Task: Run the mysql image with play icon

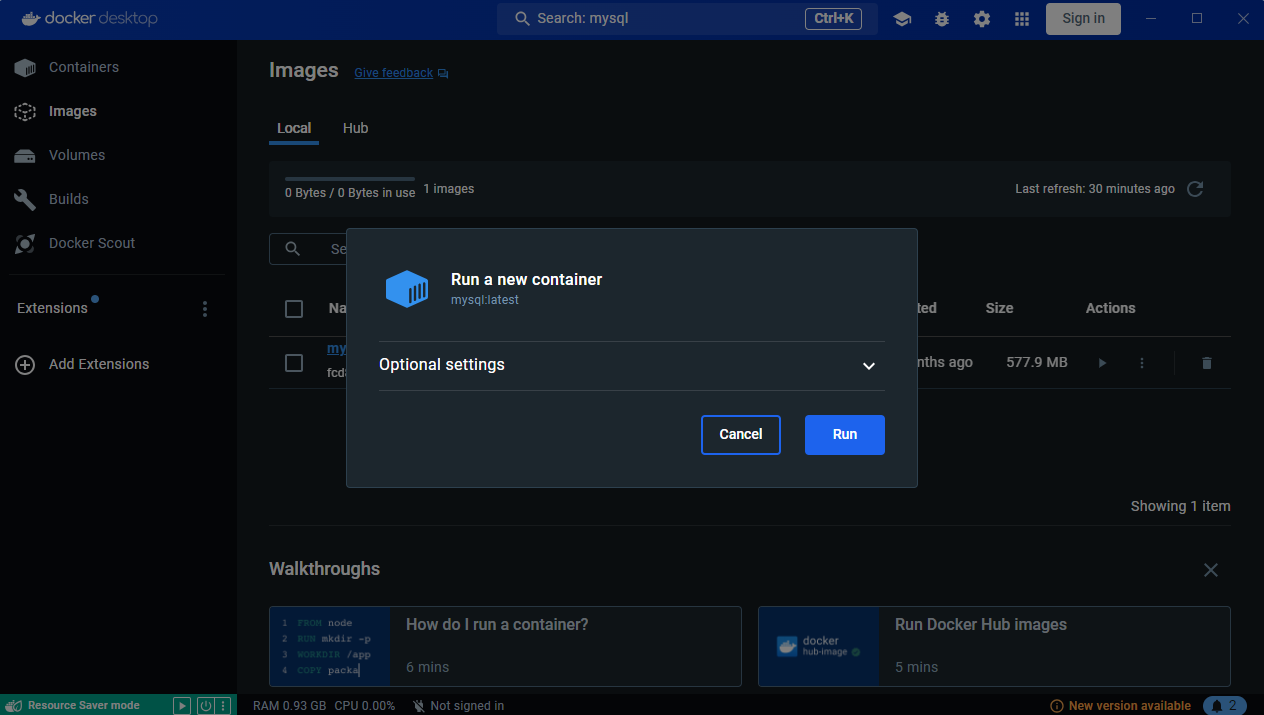Action: 1102,363
